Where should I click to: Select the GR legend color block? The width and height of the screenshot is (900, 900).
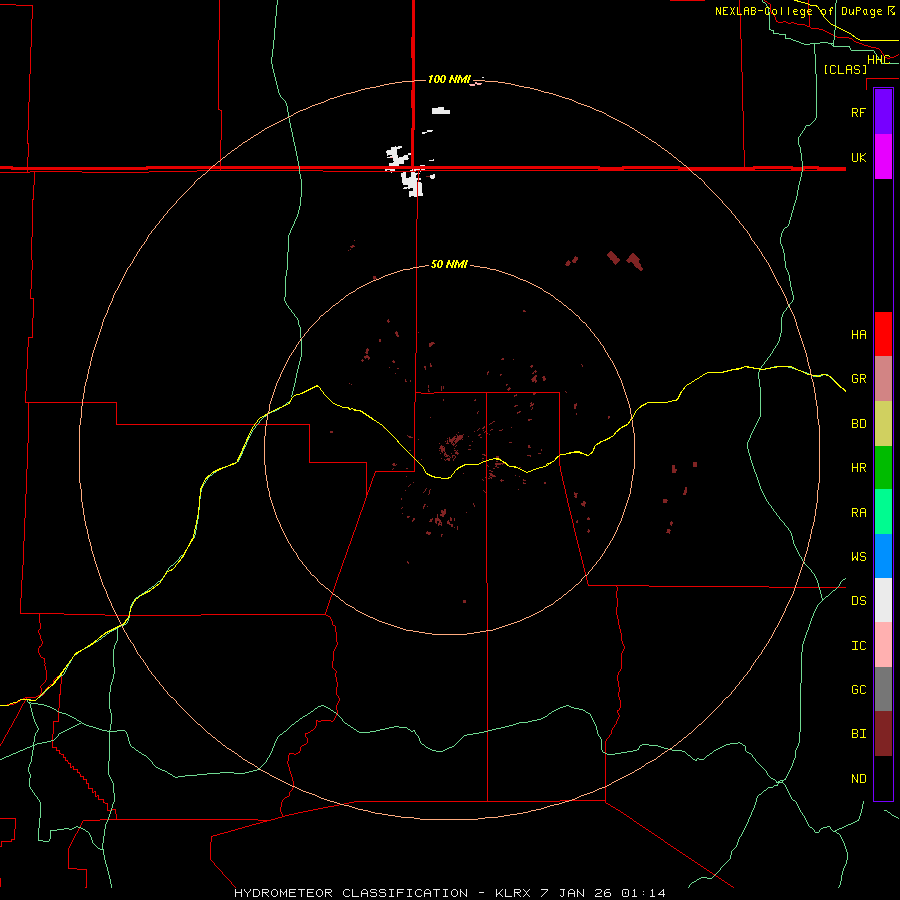pyautogui.click(x=883, y=379)
